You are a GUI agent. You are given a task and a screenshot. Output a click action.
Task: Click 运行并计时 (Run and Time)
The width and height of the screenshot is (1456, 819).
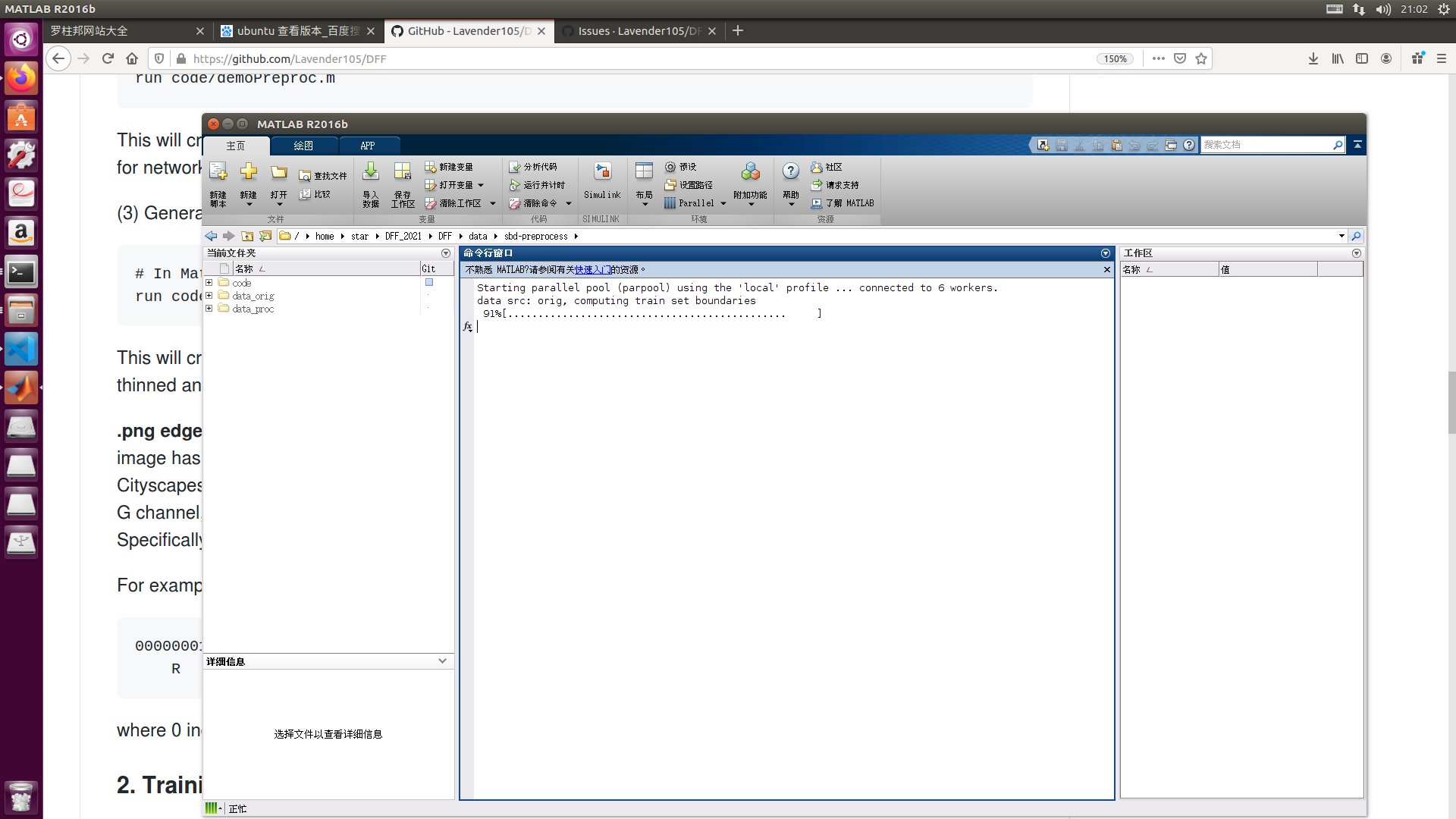pyautogui.click(x=537, y=185)
